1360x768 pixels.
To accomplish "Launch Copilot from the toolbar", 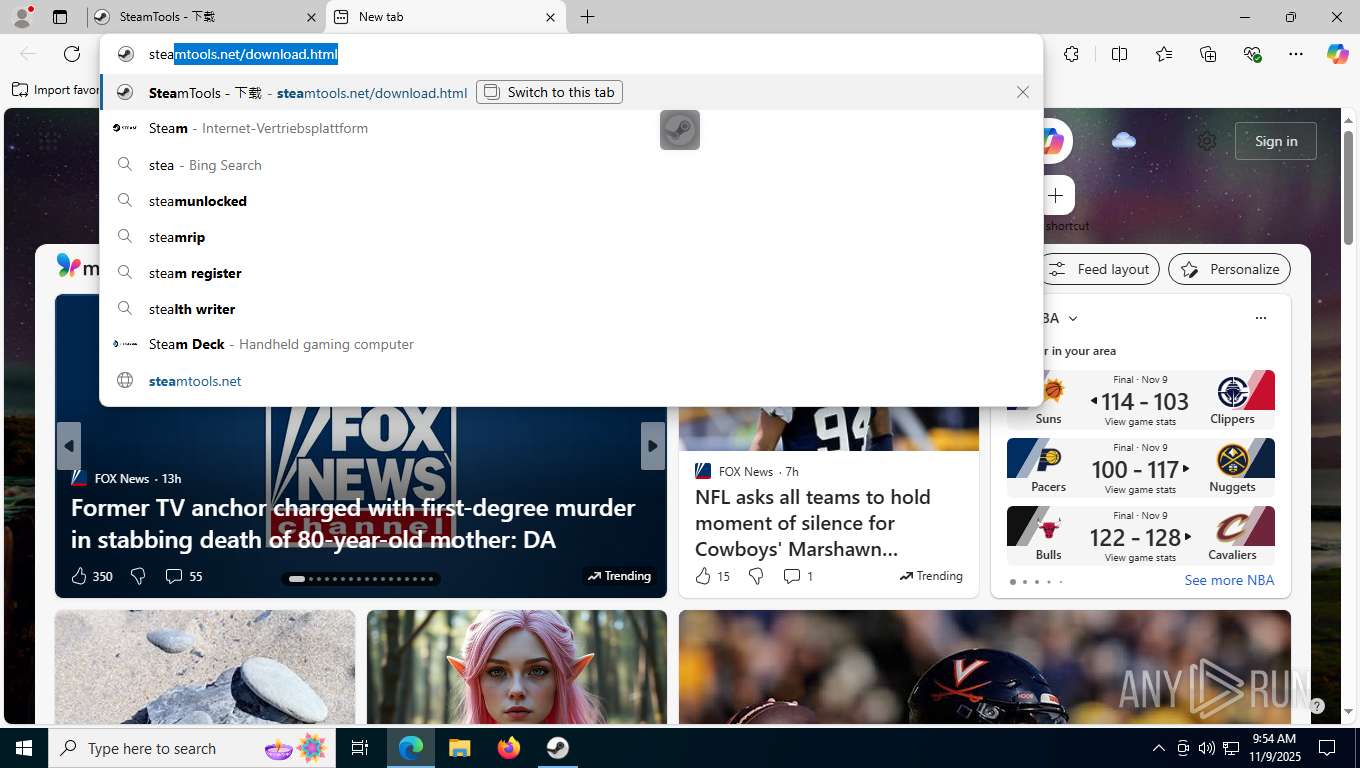I will (1338, 54).
